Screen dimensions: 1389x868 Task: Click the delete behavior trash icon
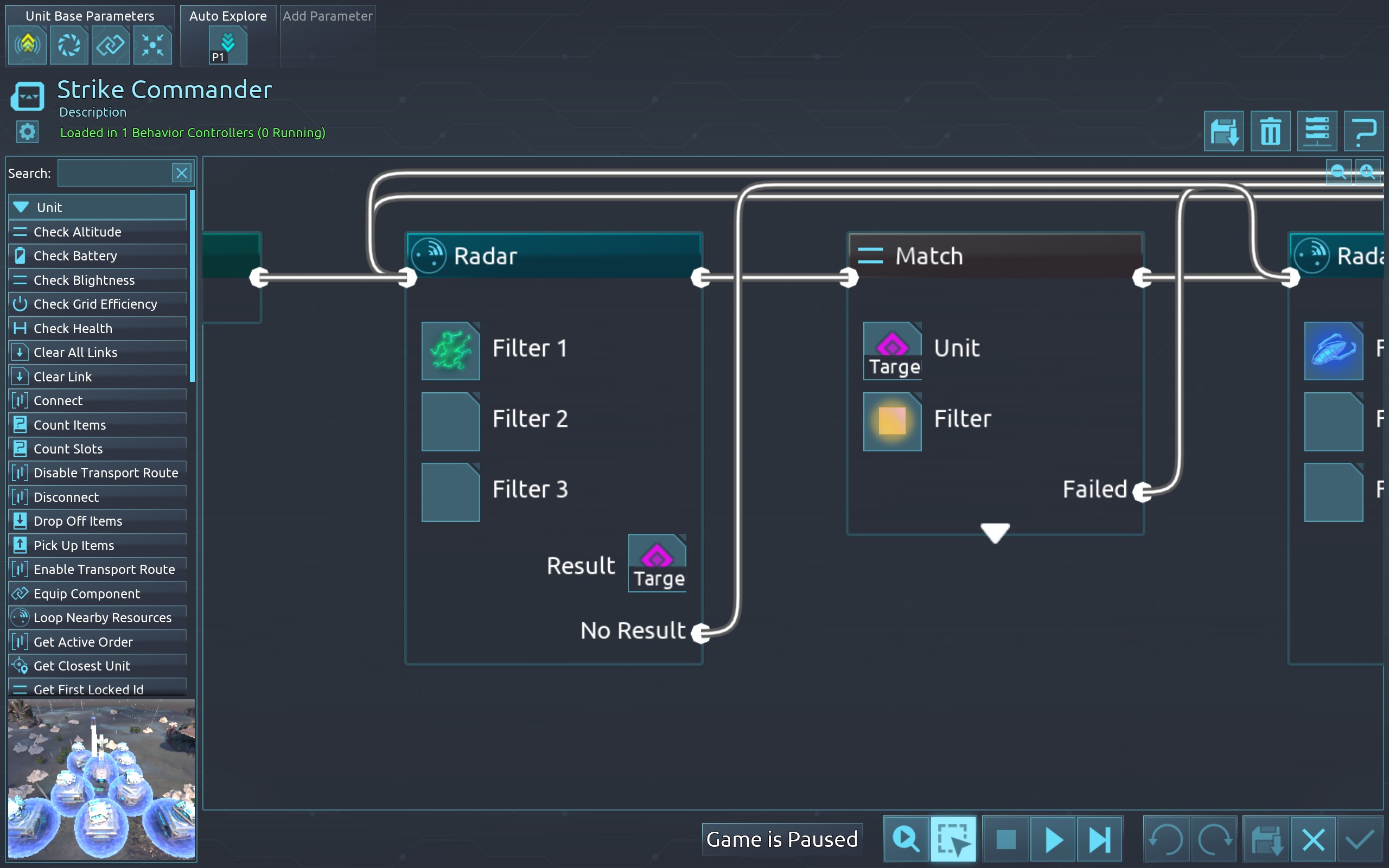[x=1270, y=131]
